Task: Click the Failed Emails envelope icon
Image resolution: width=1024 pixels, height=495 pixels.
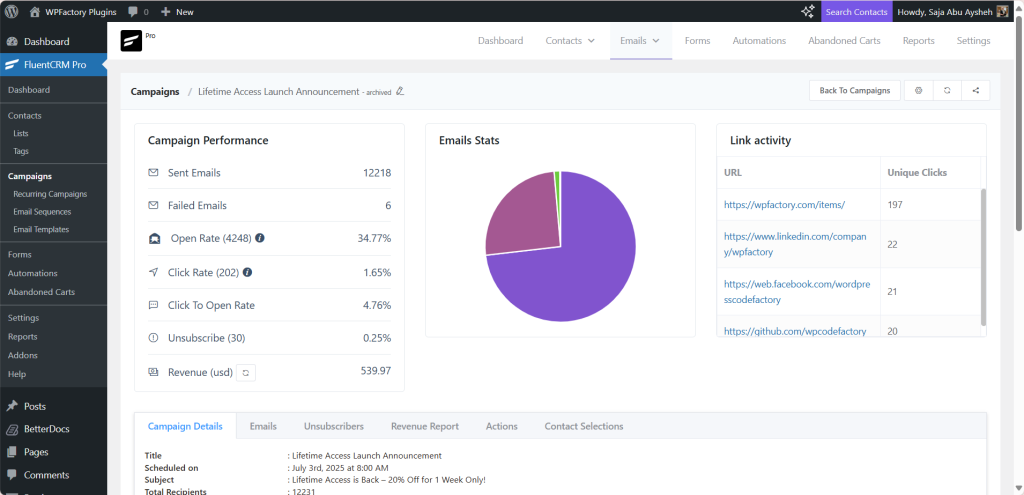Action: [153, 205]
